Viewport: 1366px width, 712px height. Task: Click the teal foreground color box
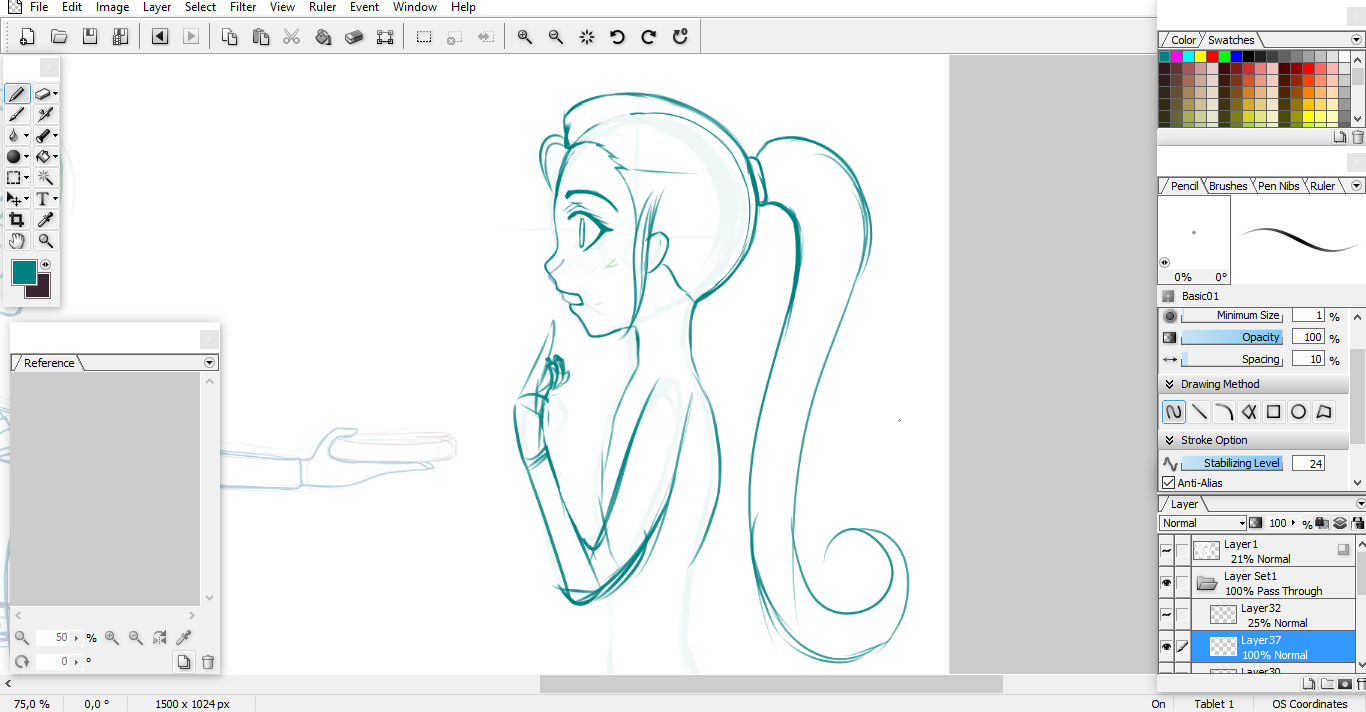point(24,272)
